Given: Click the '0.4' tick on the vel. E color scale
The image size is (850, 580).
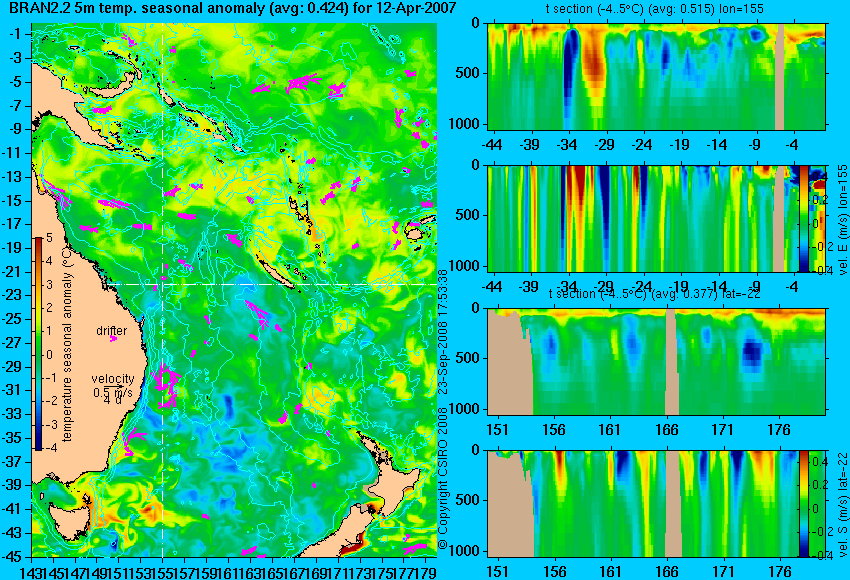Looking at the screenshot, I should [819, 177].
